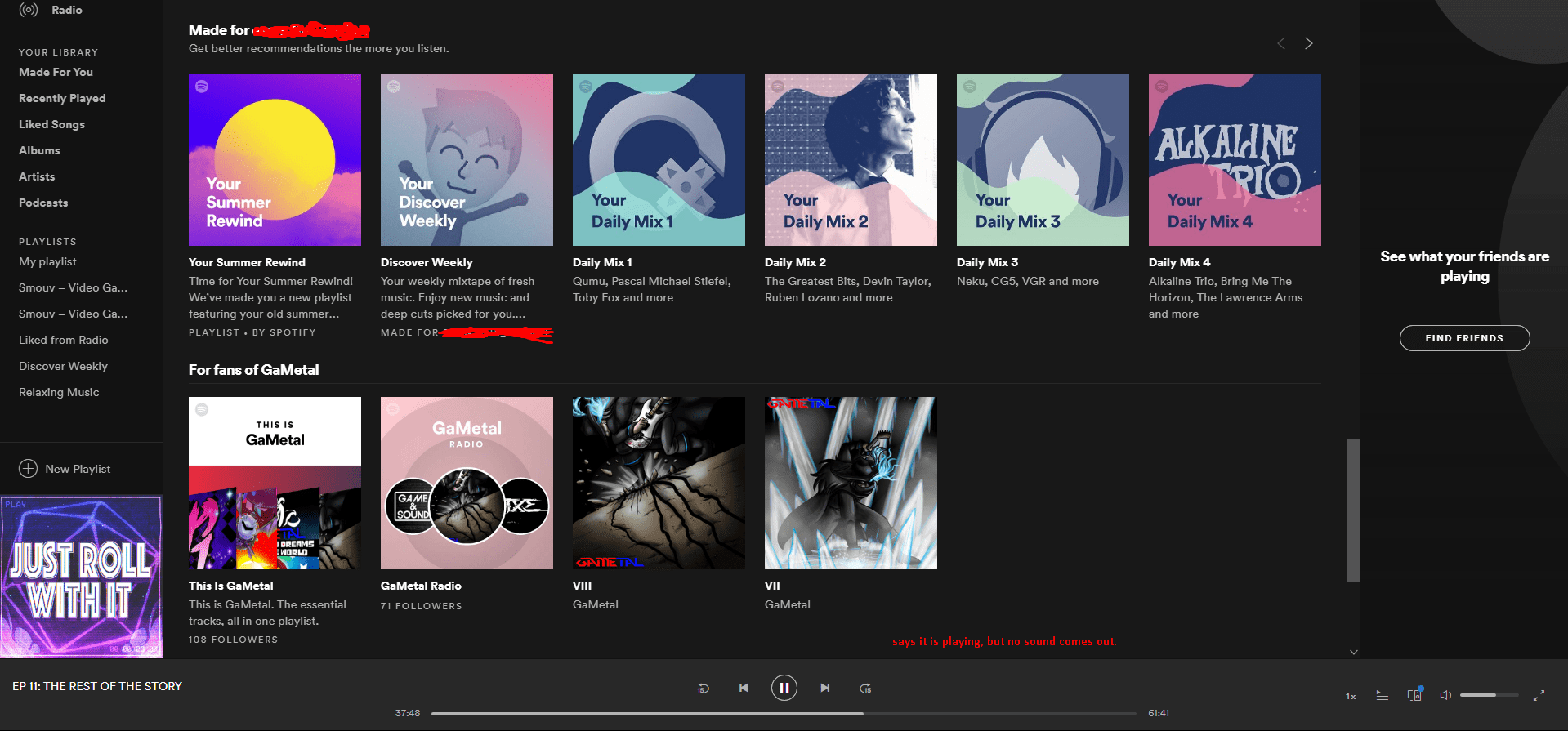Open the Daily Mix 4 Alkaline Trio cover

[1235, 159]
